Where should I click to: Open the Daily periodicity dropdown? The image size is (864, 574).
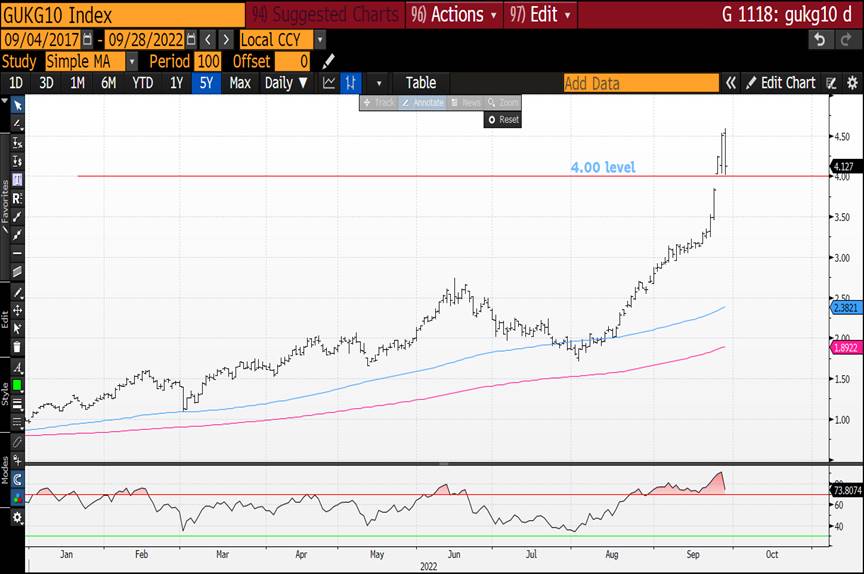point(285,83)
